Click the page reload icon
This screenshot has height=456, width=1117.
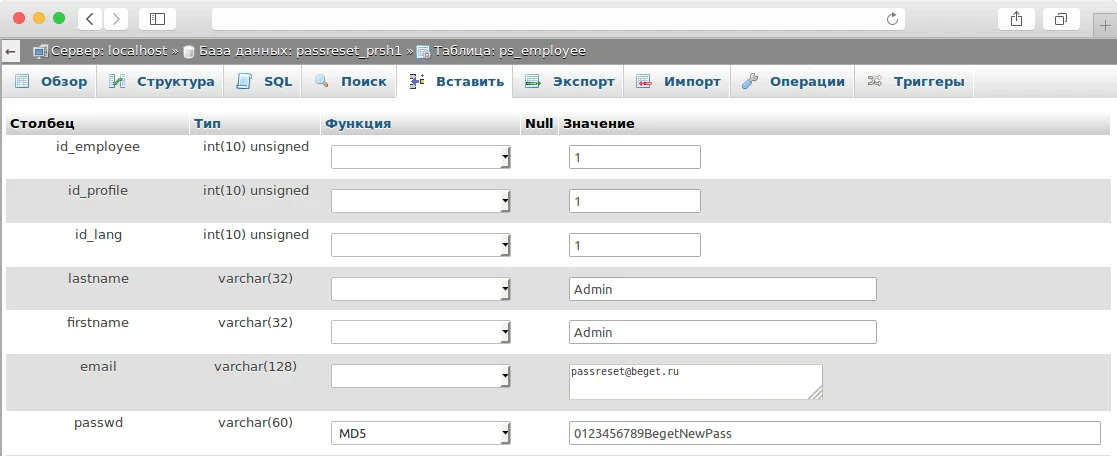click(x=892, y=18)
